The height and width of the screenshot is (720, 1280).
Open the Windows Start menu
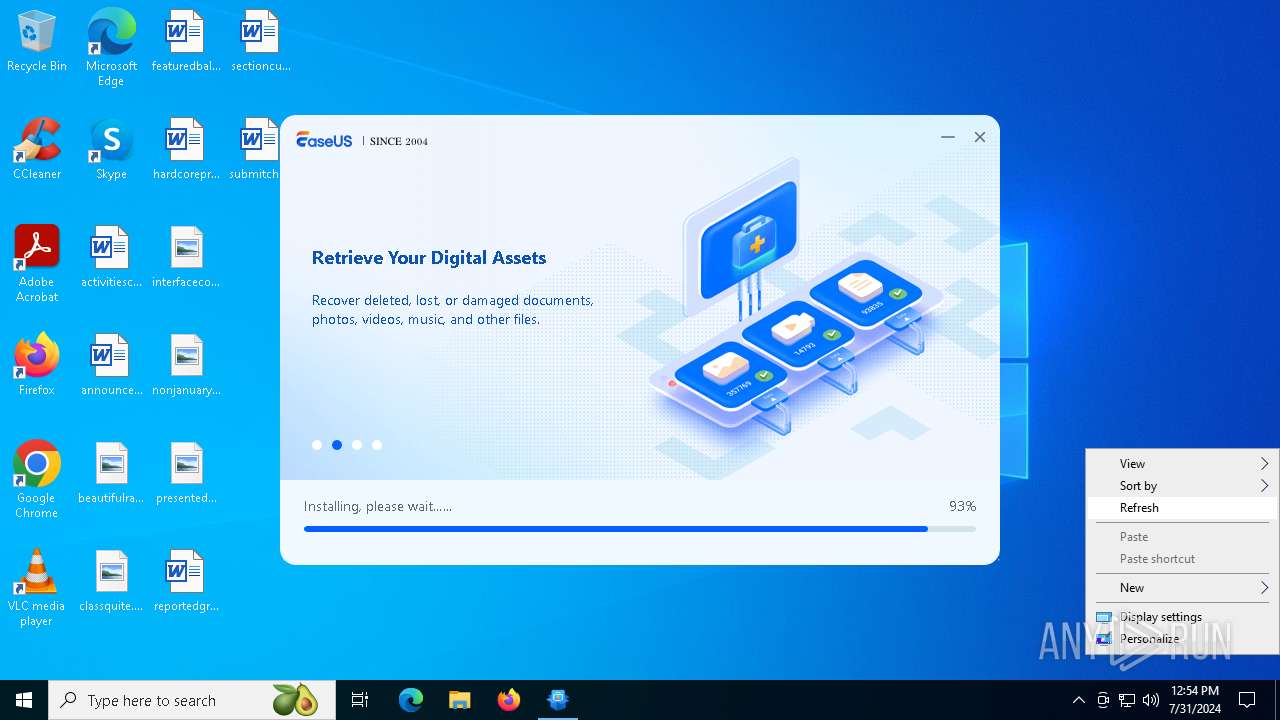[x=24, y=700]
